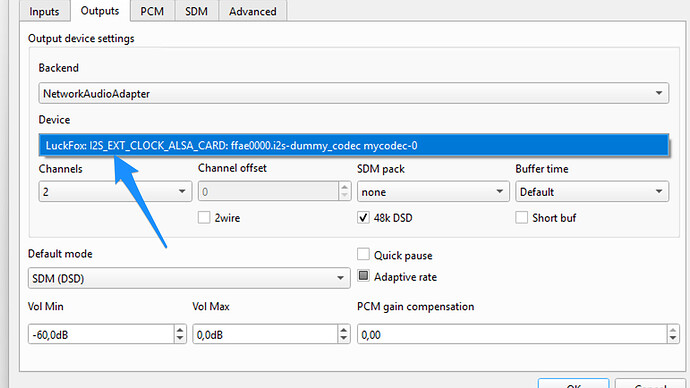Decrease PCM gain compensation with down arrow

pos(673,339)
